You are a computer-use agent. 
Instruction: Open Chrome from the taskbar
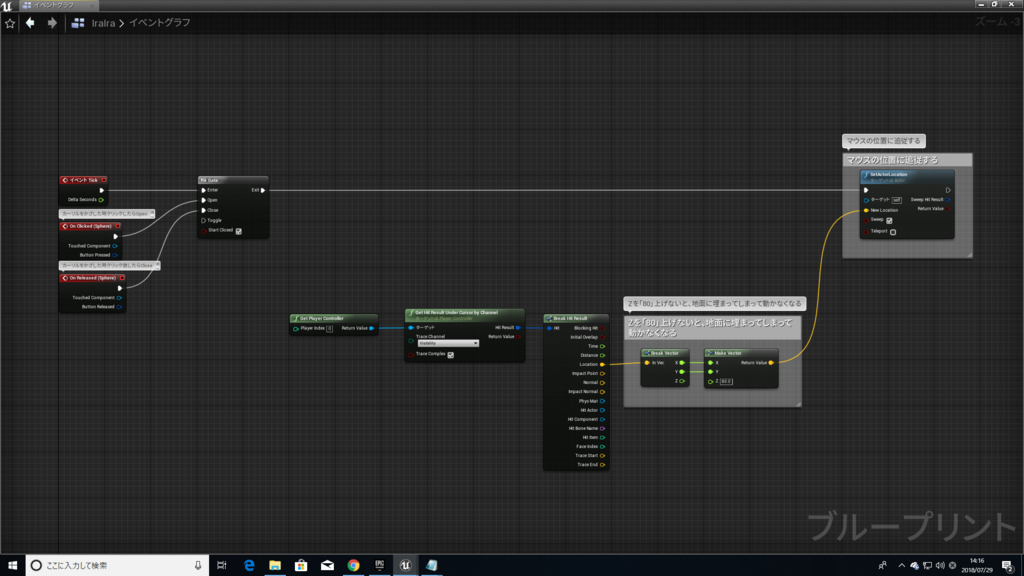coord(353,566)
